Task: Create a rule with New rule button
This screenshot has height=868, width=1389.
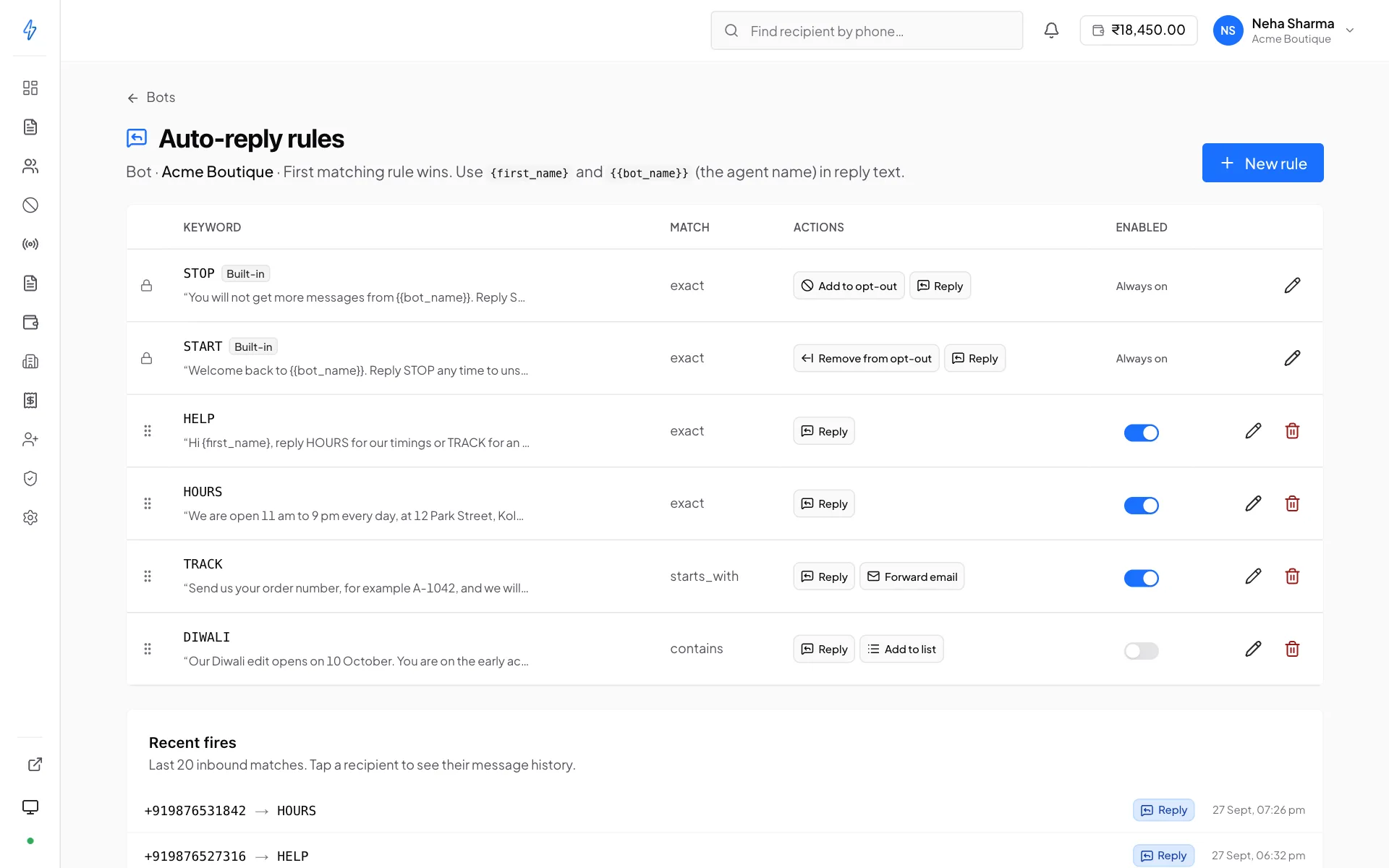Action: (1262, 163)
